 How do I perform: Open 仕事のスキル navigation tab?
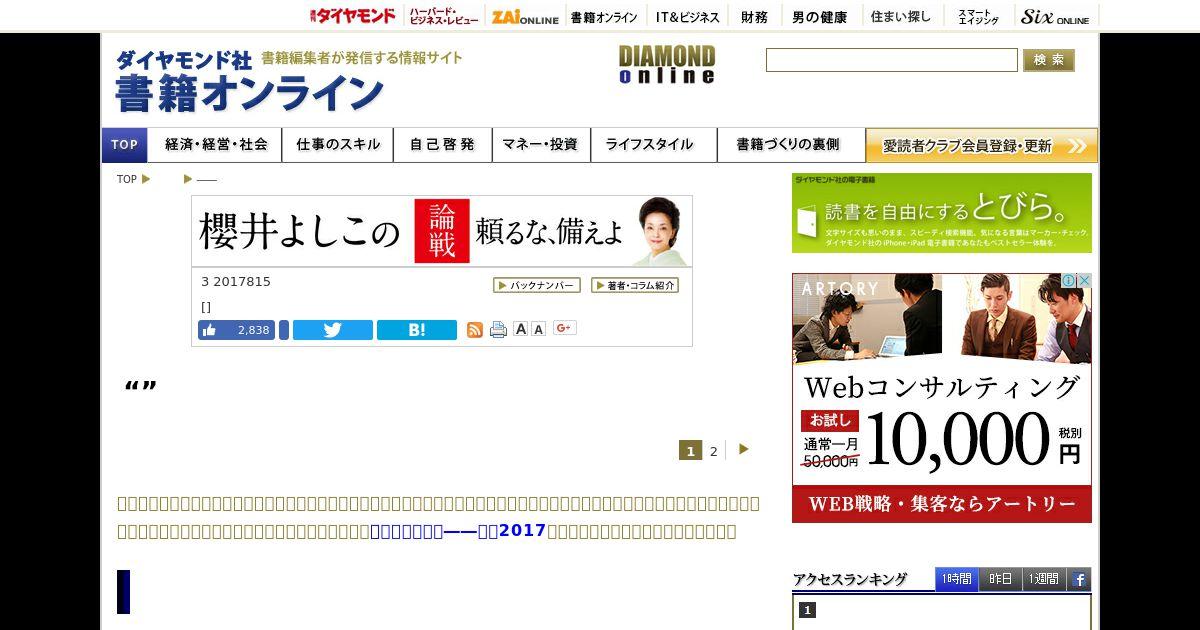pos(338,145)
